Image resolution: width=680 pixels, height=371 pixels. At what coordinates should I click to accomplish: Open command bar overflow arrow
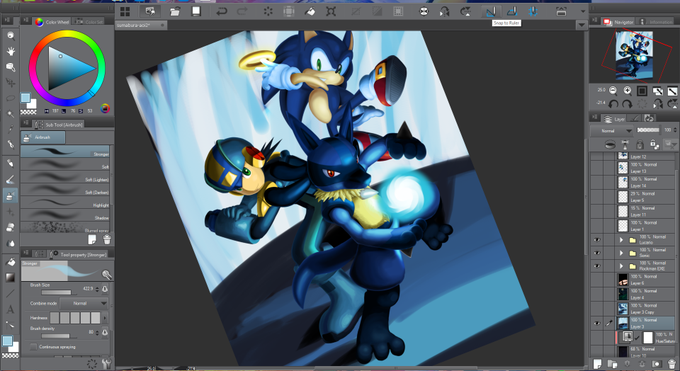[x=583, y=12]
